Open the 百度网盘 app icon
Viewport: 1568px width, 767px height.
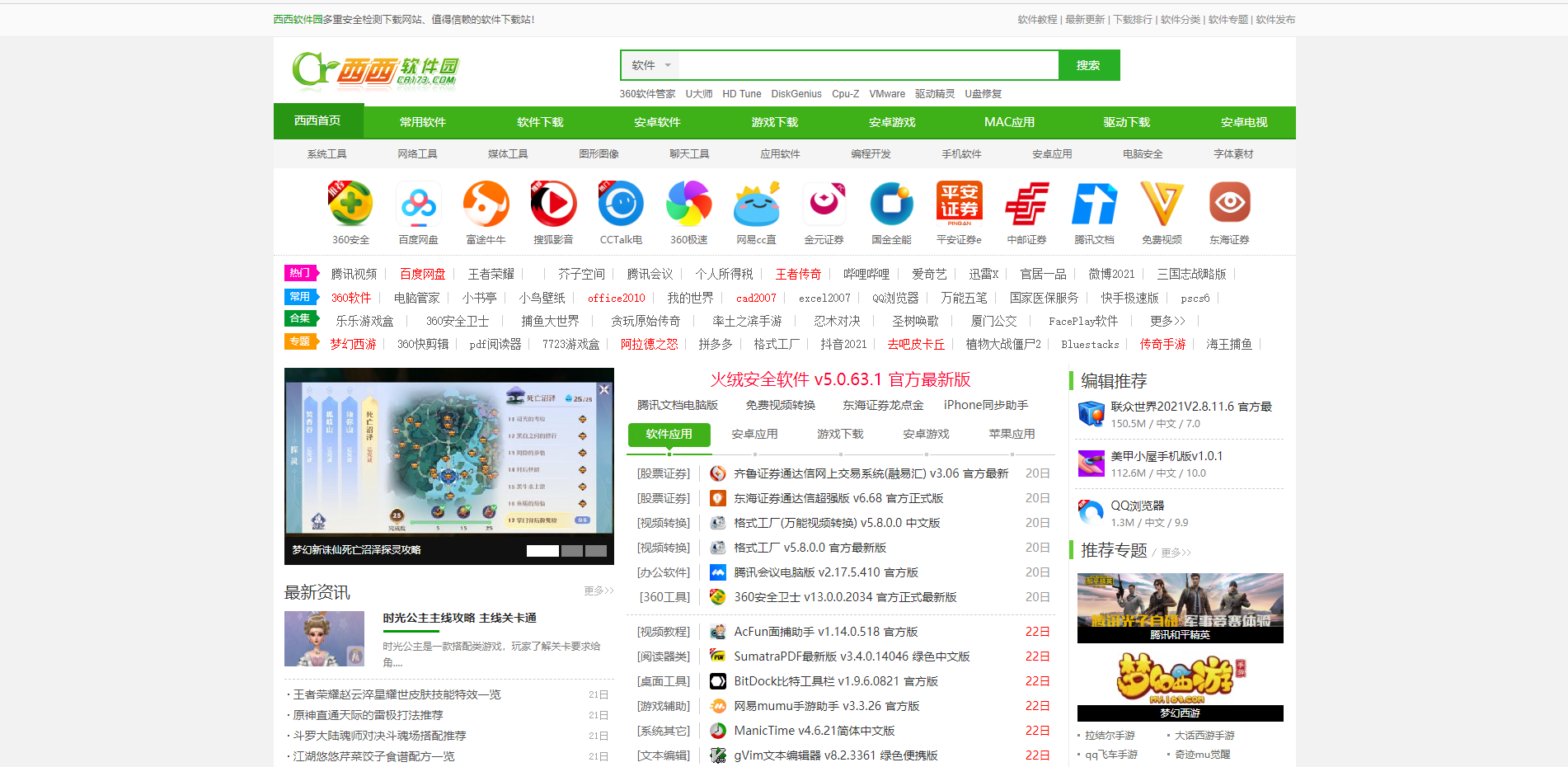click(x=419, y=204)
